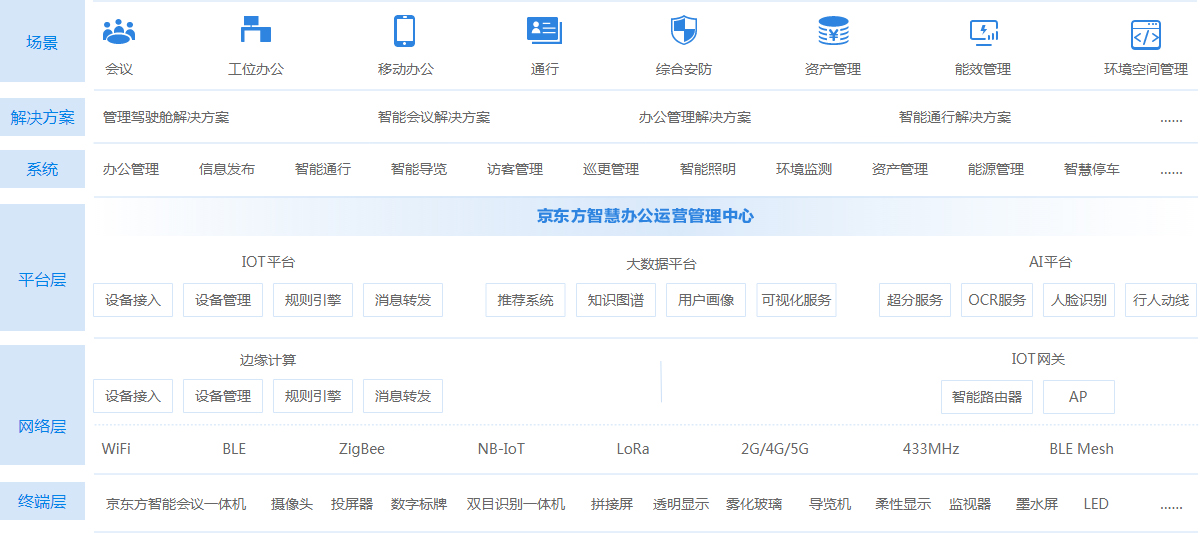
Task: Open the 通行 ID card icon
Action: pos(545,31)
